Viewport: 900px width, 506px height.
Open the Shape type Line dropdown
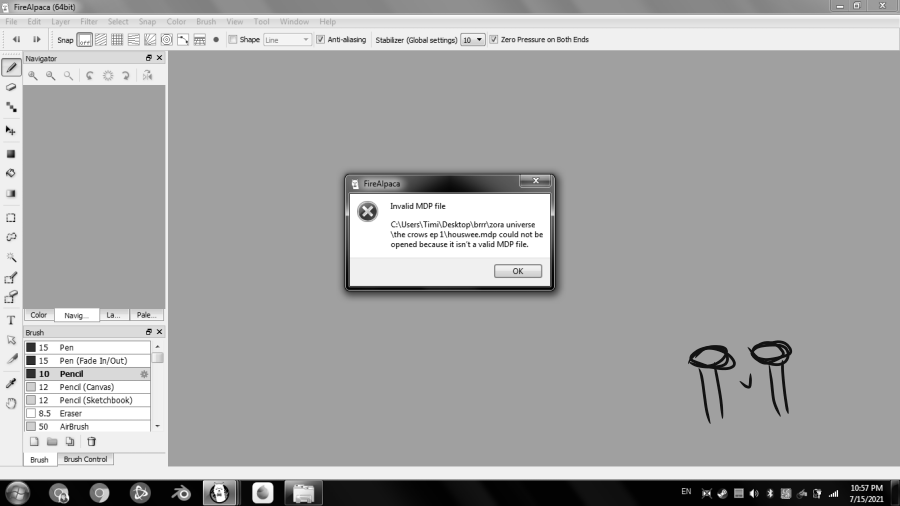(286, 40)
